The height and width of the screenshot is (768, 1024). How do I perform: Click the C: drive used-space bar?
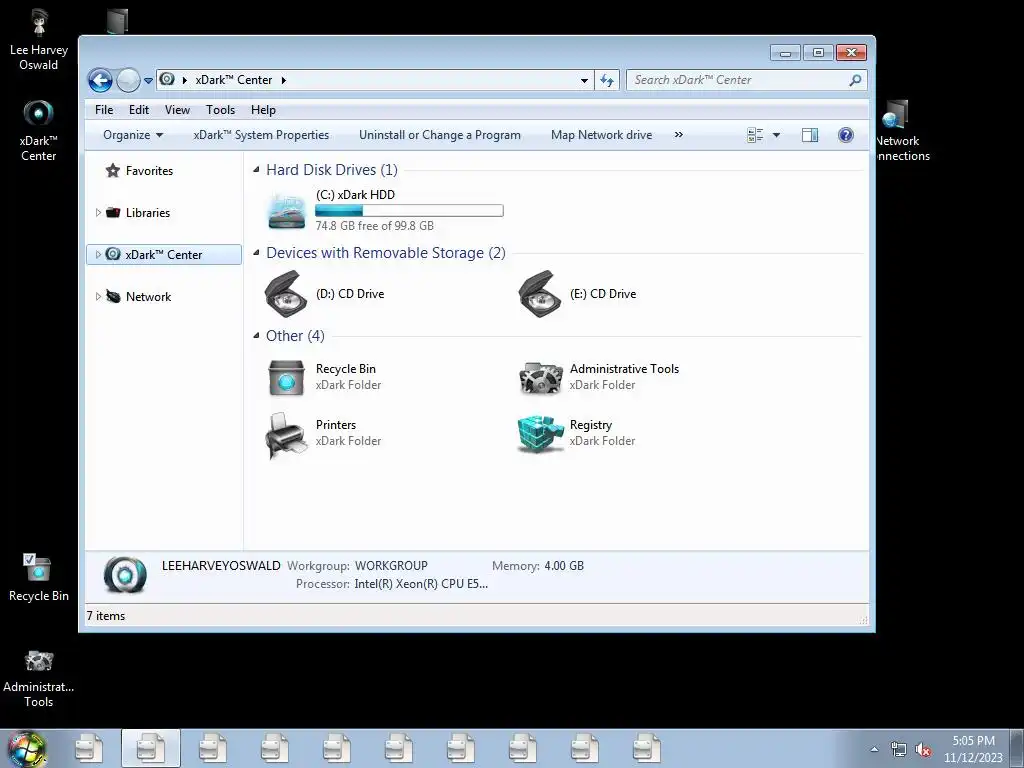(409, 210)
